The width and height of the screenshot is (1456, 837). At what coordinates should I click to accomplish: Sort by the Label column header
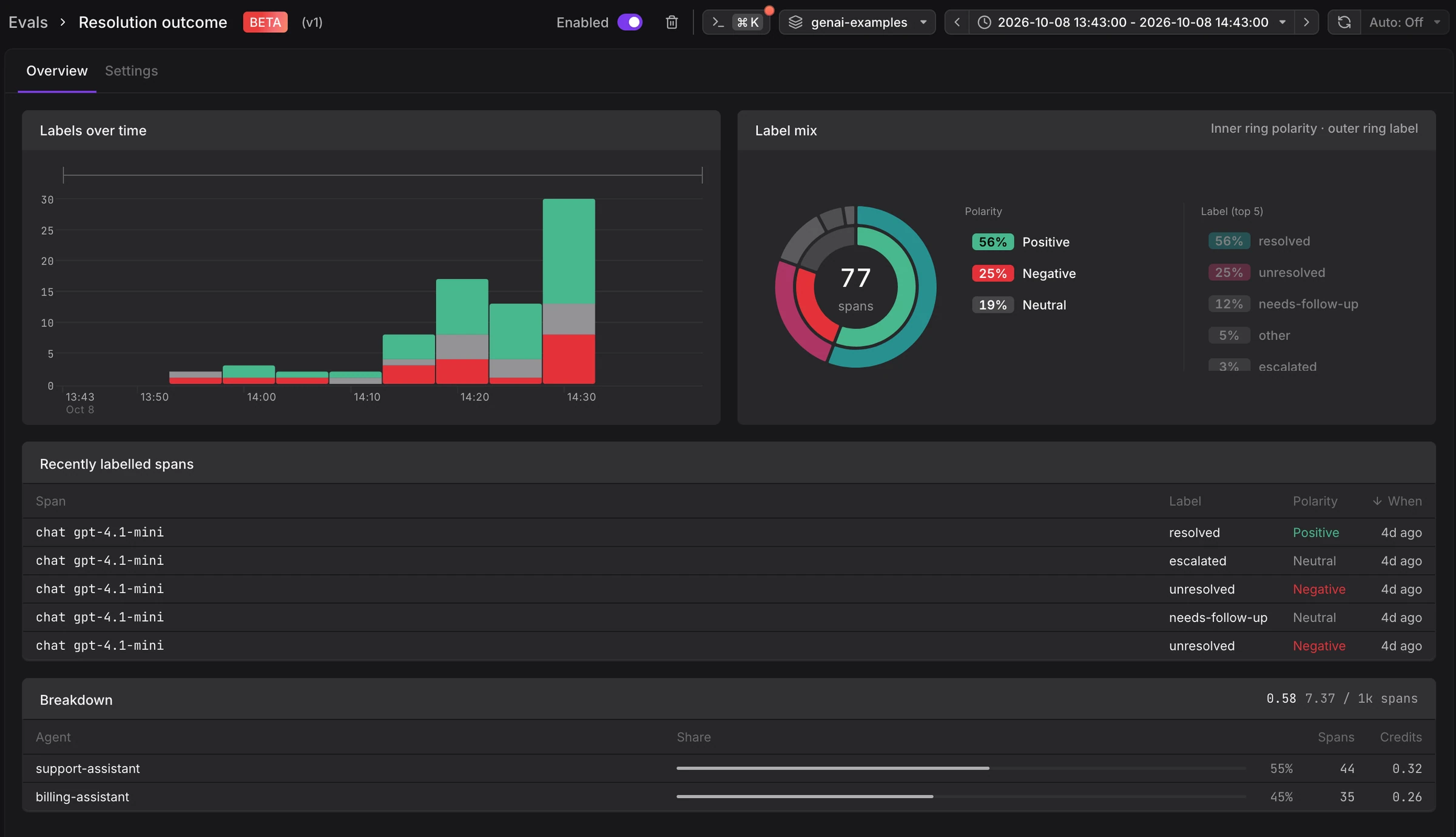click(1184, 501)
